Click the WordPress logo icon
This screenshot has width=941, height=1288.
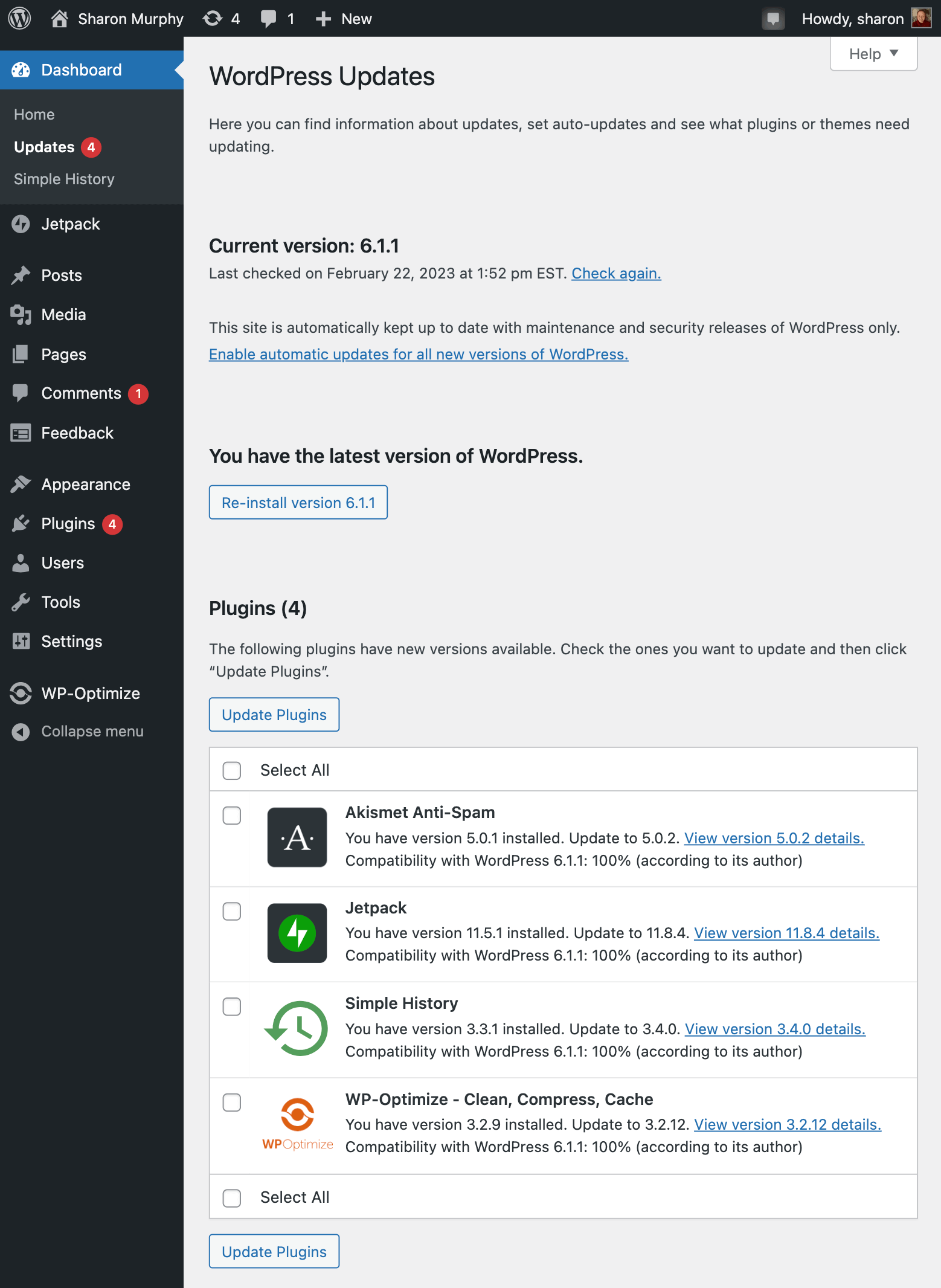(19, 19)
